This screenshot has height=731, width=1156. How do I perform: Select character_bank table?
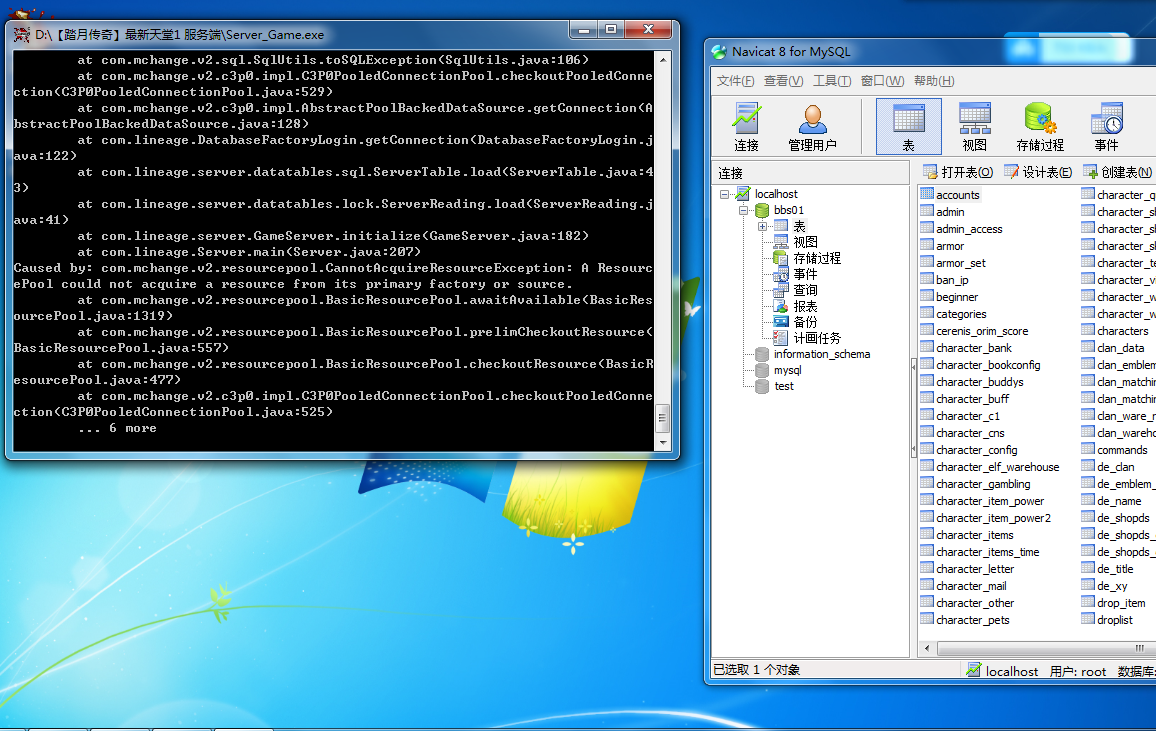click(973, 348)
